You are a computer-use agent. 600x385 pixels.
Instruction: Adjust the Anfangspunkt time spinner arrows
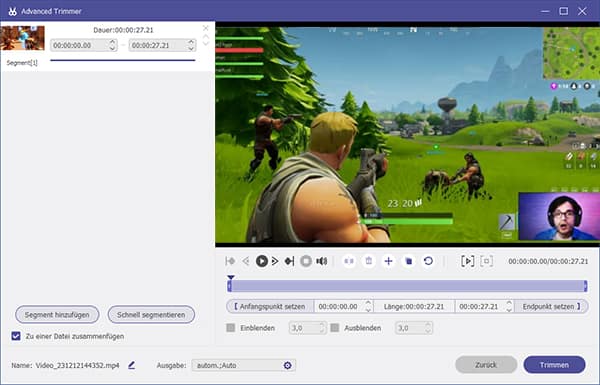[368, 307]
